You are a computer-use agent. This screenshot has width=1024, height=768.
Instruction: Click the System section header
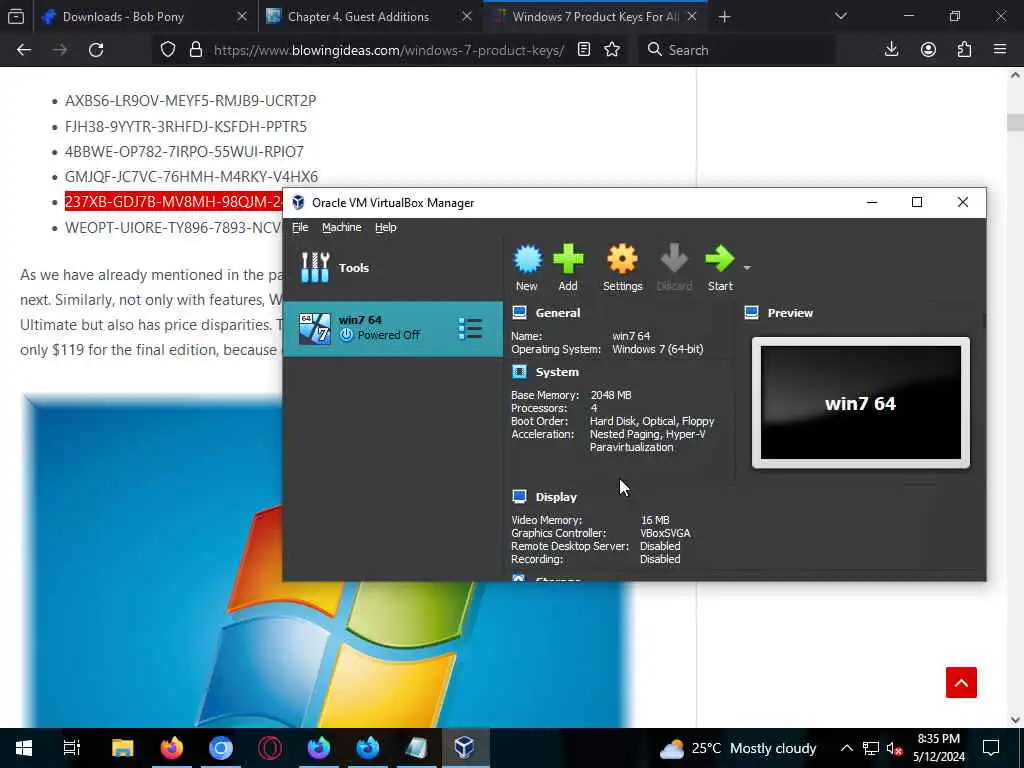click(x=556, y=372)
